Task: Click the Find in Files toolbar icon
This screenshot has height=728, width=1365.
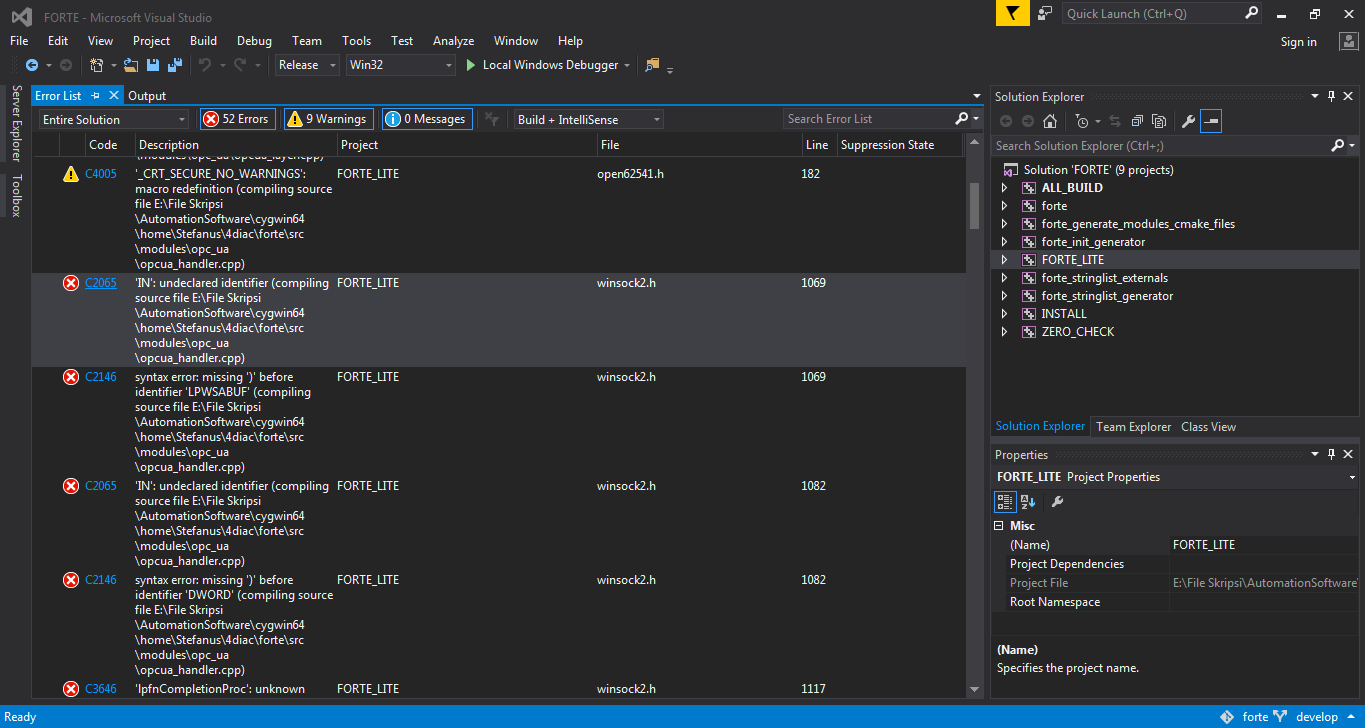Action: point(653,65)
